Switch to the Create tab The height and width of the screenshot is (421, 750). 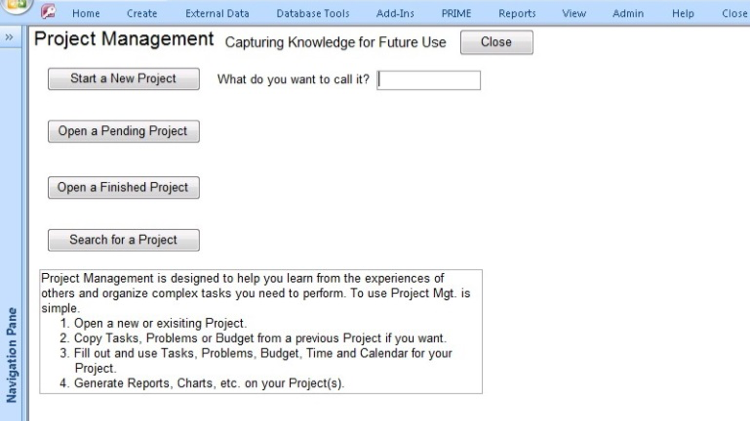pos(142,13)
